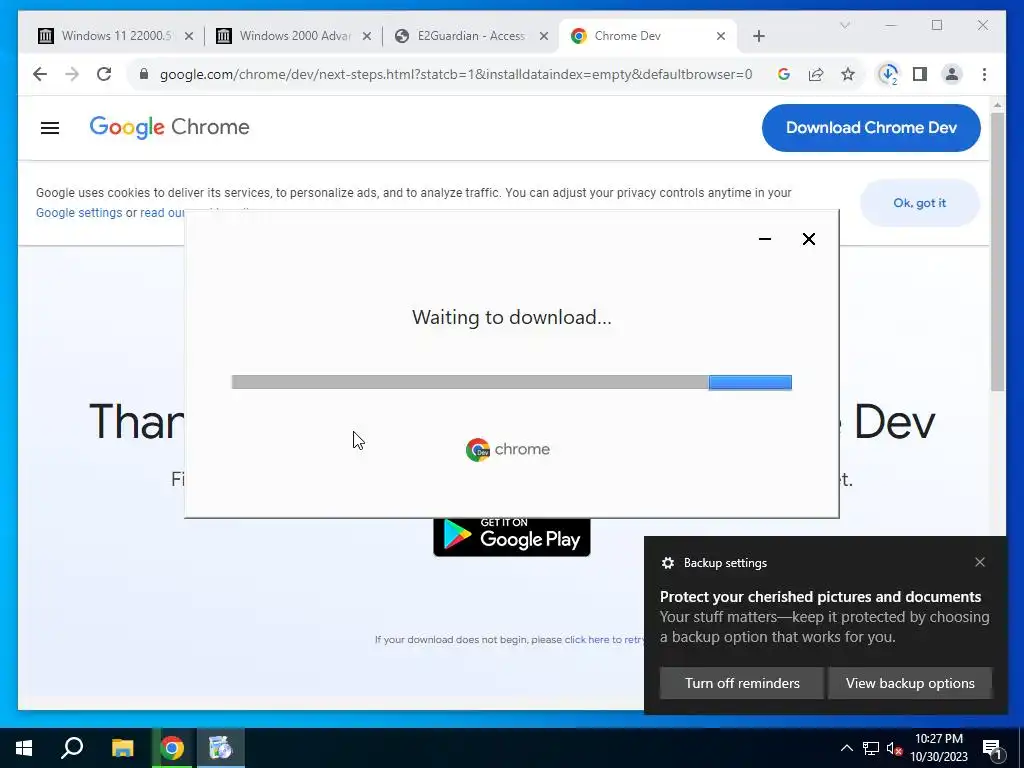1024x768 pixels.
Task: Click the muted volume tray icon
Action: coord(895,748)
